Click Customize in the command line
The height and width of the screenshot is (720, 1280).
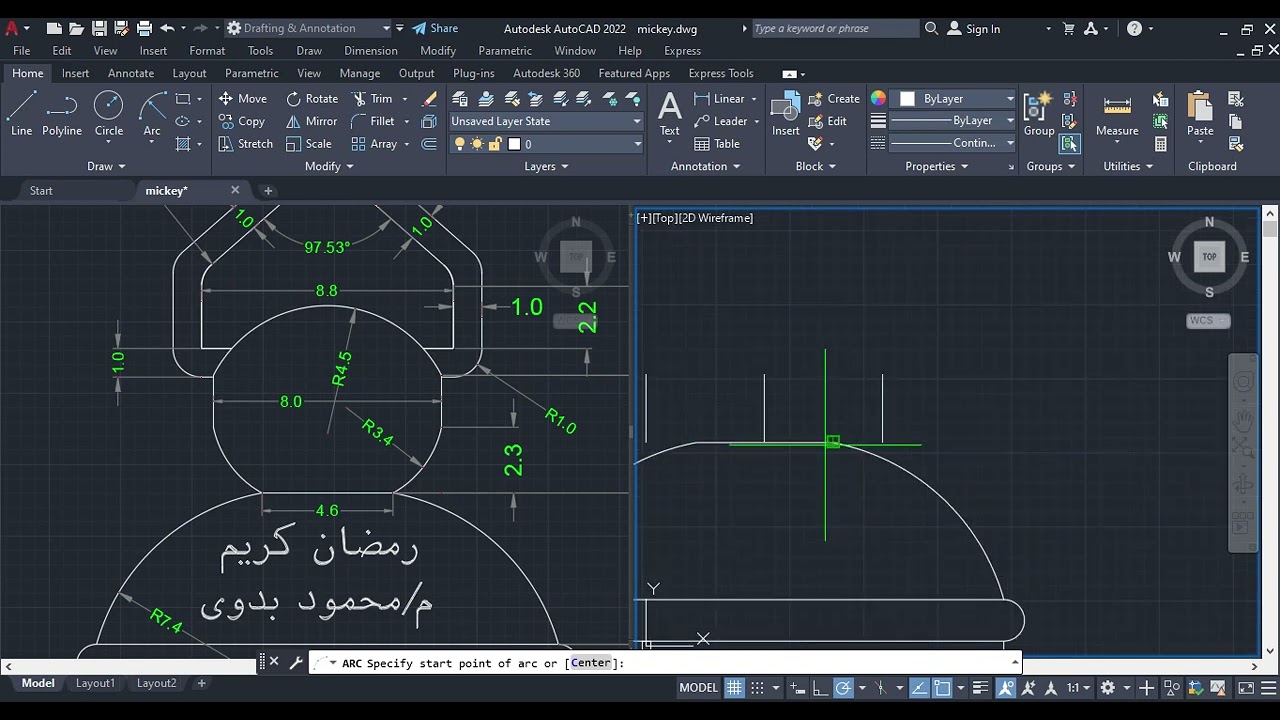click(296, 662)
